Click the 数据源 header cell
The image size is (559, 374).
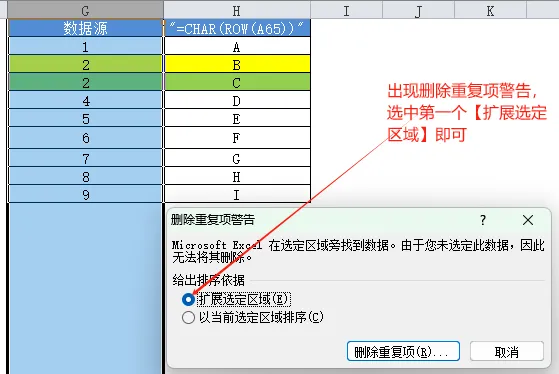coord(86,28)
